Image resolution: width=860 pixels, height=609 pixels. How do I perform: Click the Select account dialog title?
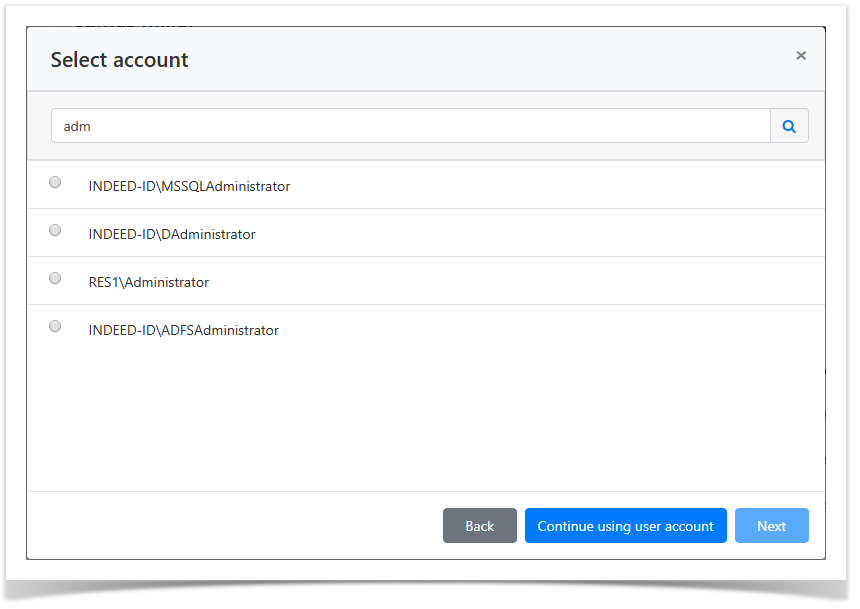click(119, 60)
